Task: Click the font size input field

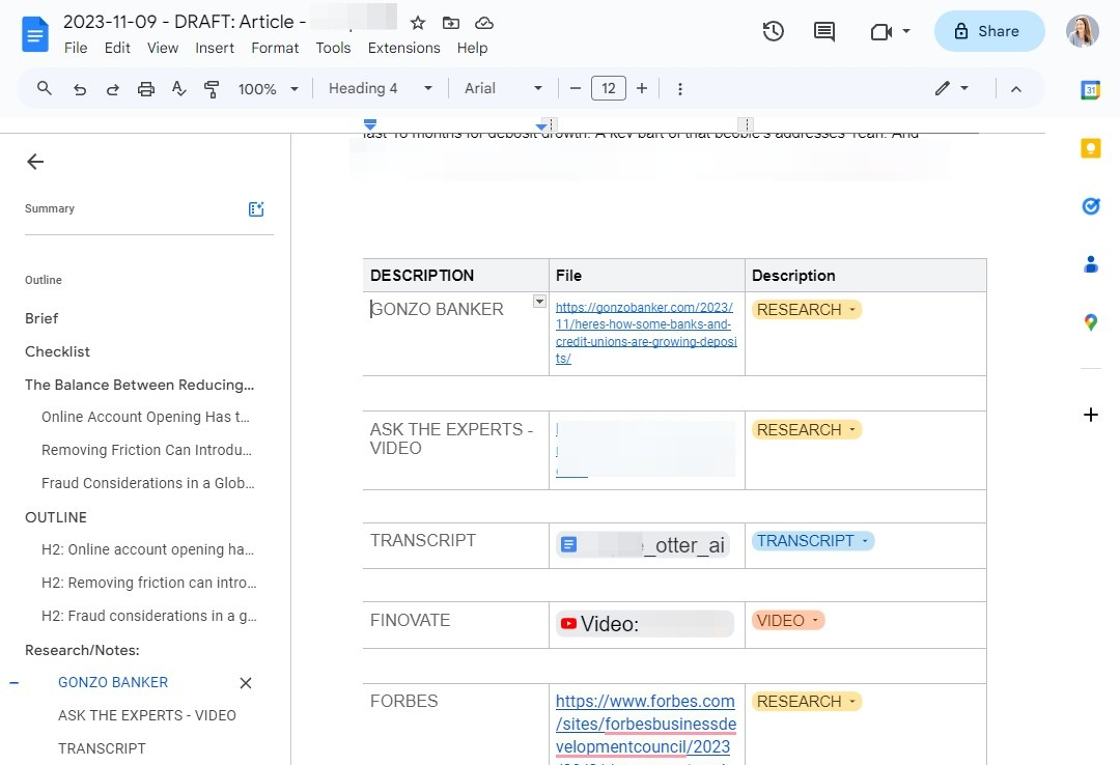Action: pos(608,89)
